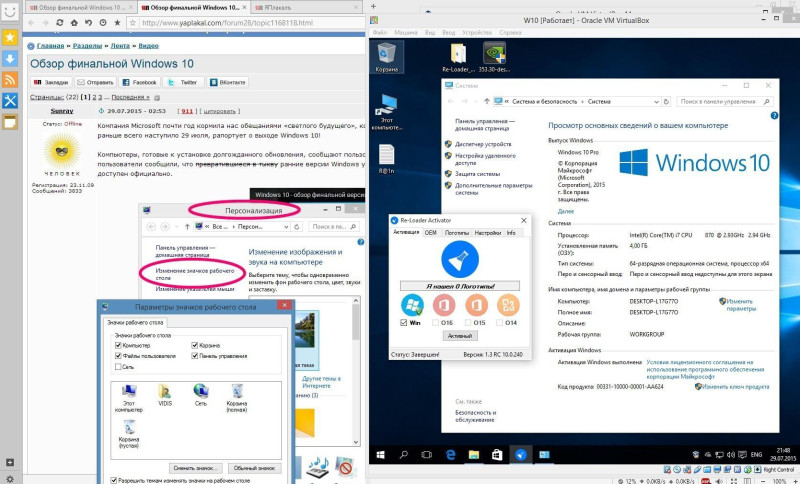The image size is (800, 484).
Task: Open the tools wrench sidebar icon
Action: point(10,100)
